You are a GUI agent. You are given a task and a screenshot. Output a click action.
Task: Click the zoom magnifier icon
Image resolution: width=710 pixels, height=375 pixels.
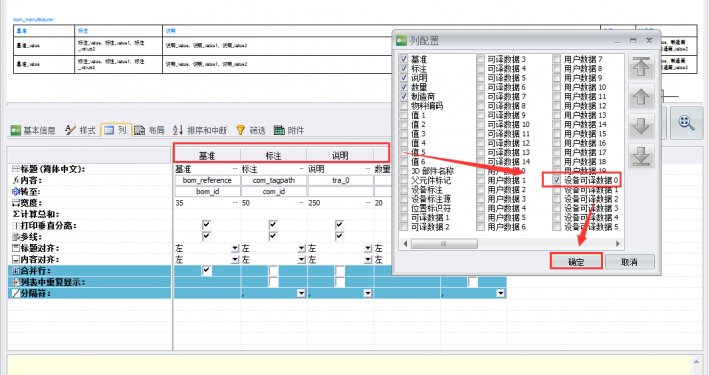[686, 123]
